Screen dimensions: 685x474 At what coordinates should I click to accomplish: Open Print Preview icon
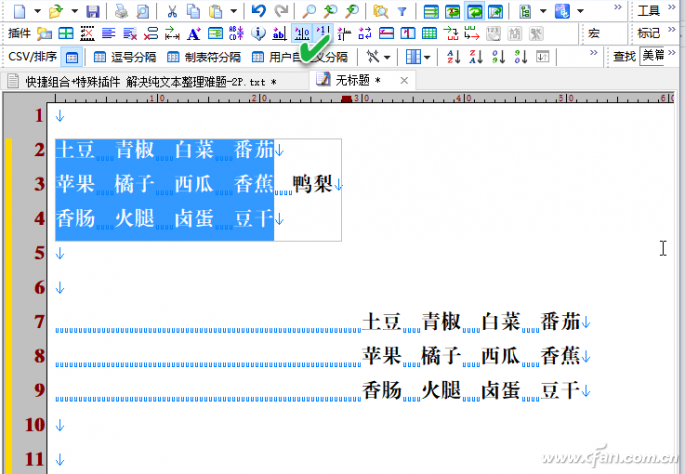(142, 11)
